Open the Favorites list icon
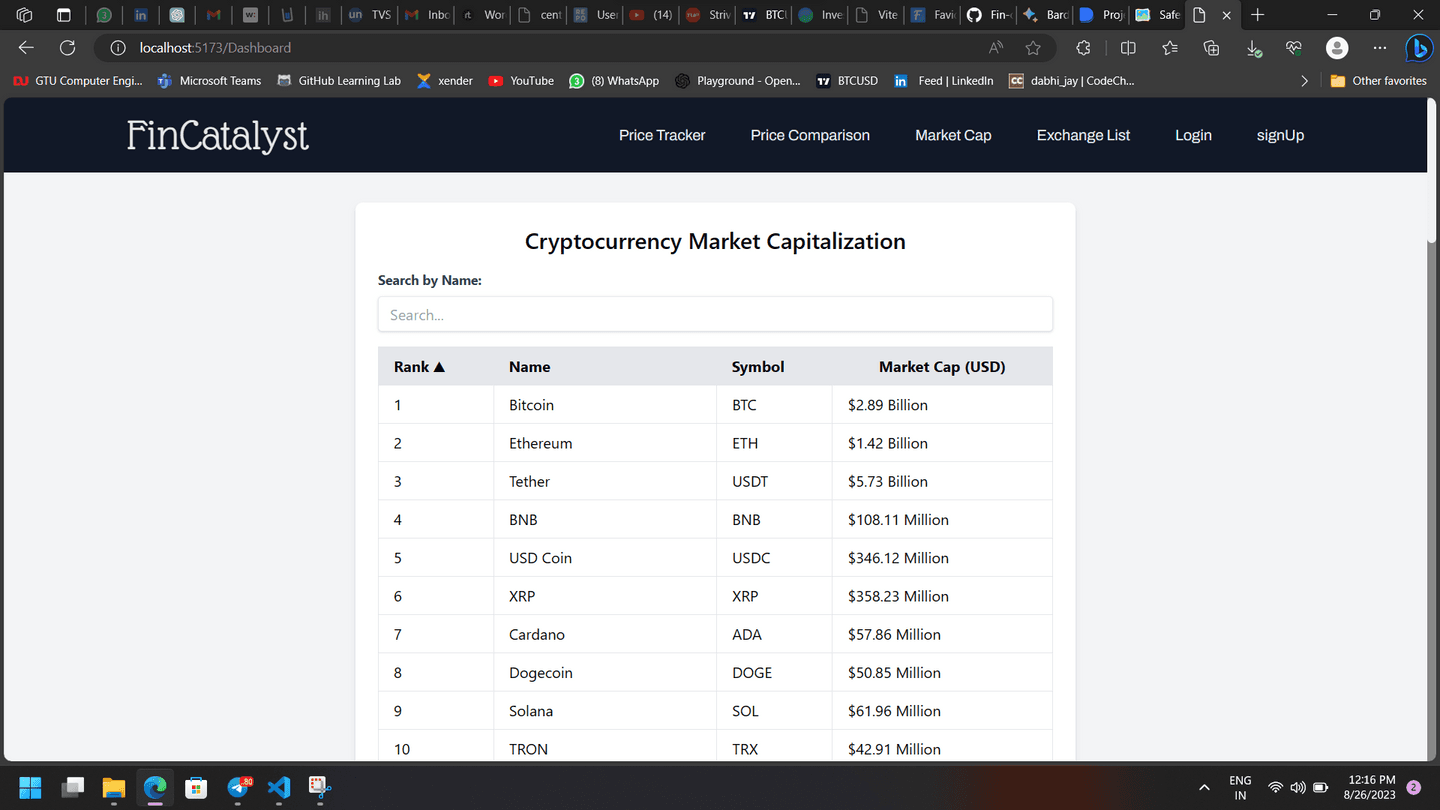 [x=1170, y=48]
